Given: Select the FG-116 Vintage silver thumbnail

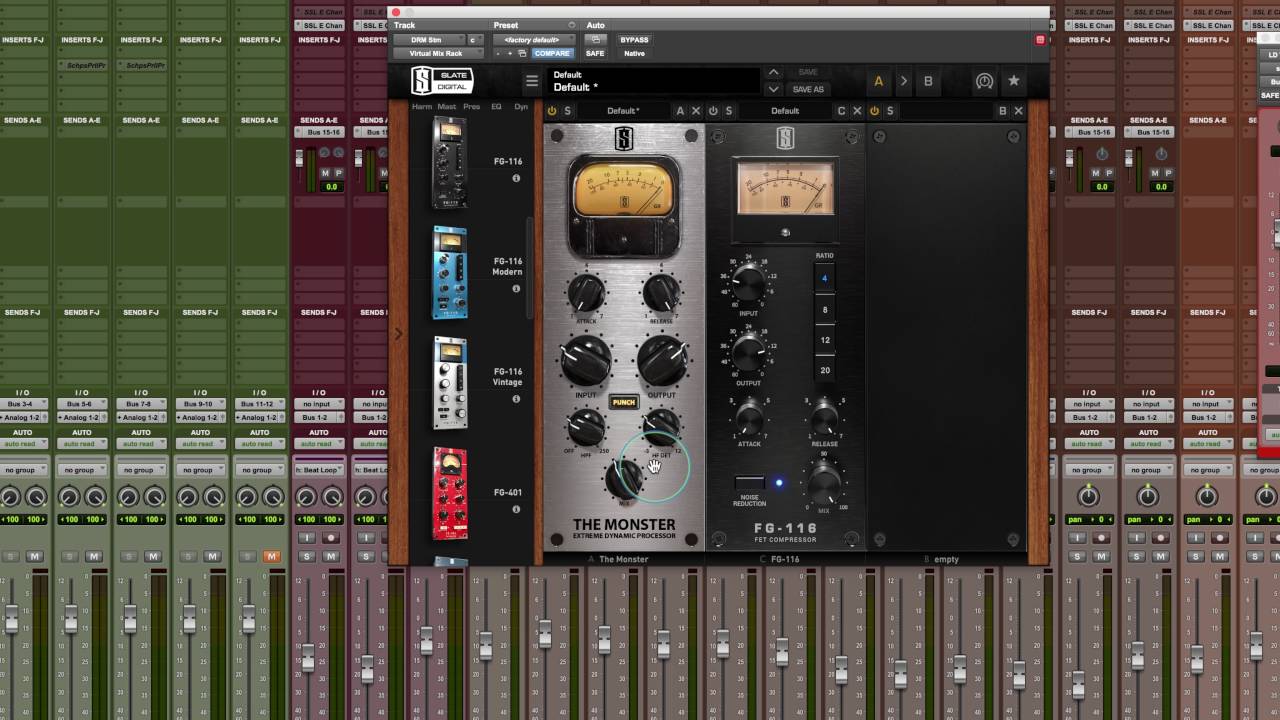Looking at the screenshot, I should 449,383.
